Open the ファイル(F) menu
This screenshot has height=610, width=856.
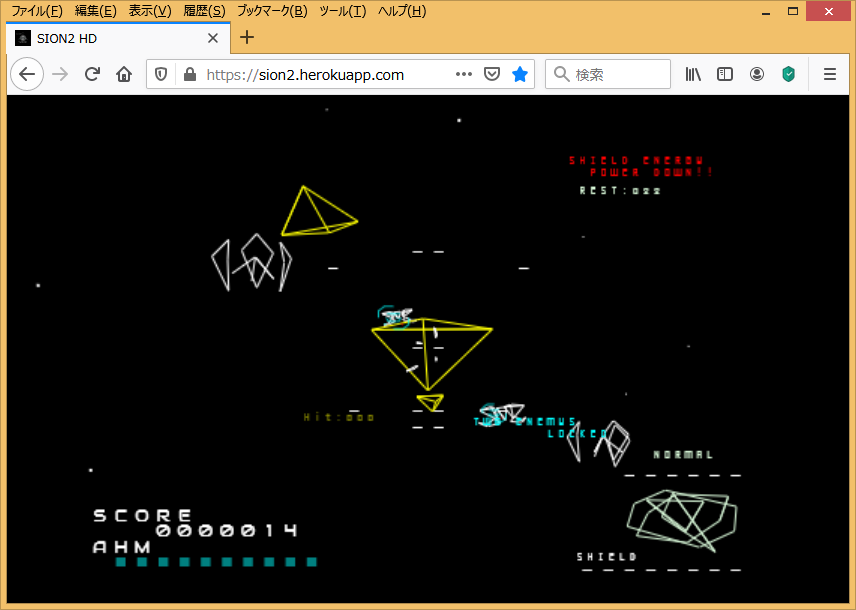(37, 11)
